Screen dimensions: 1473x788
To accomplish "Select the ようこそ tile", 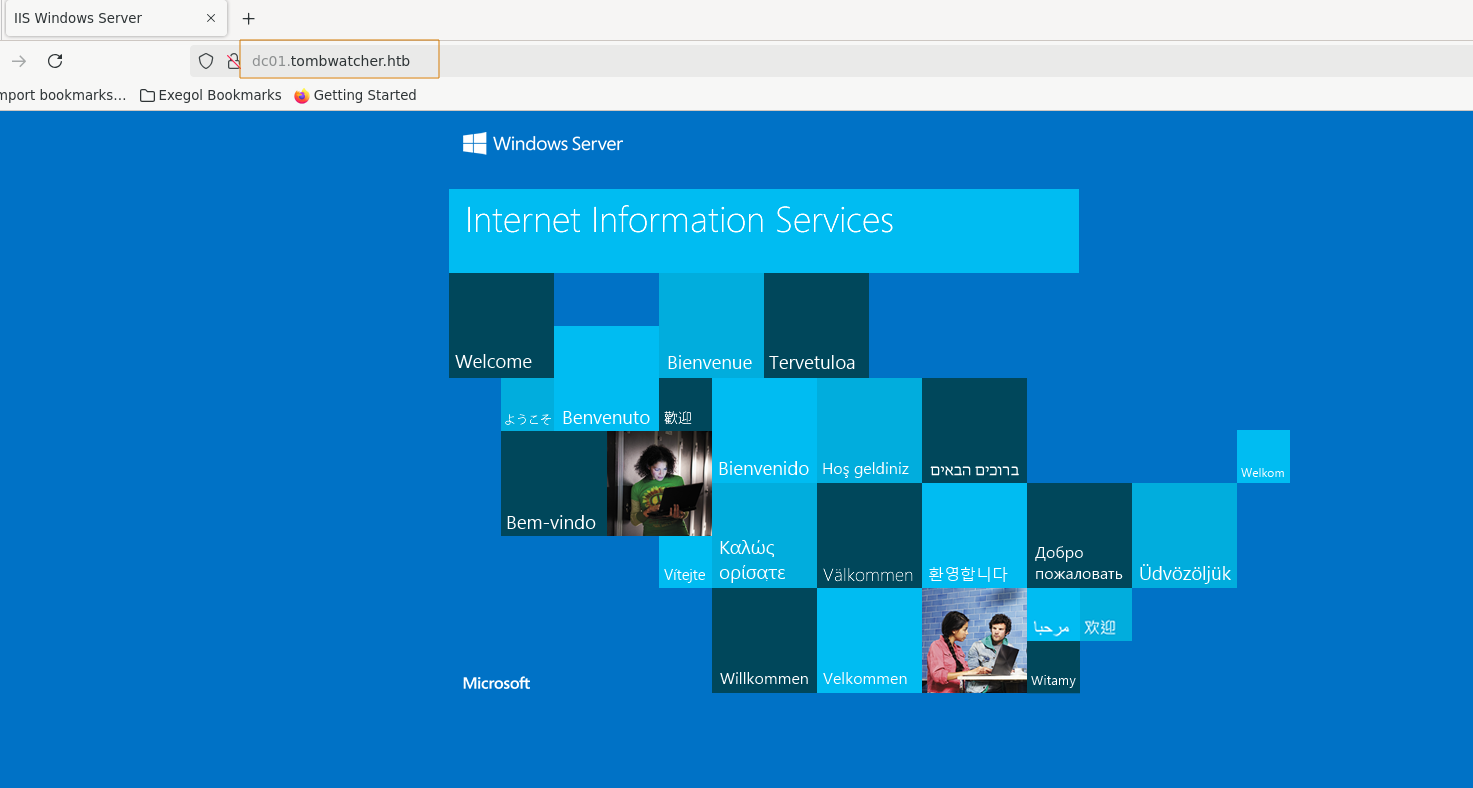I will point(527,404).
